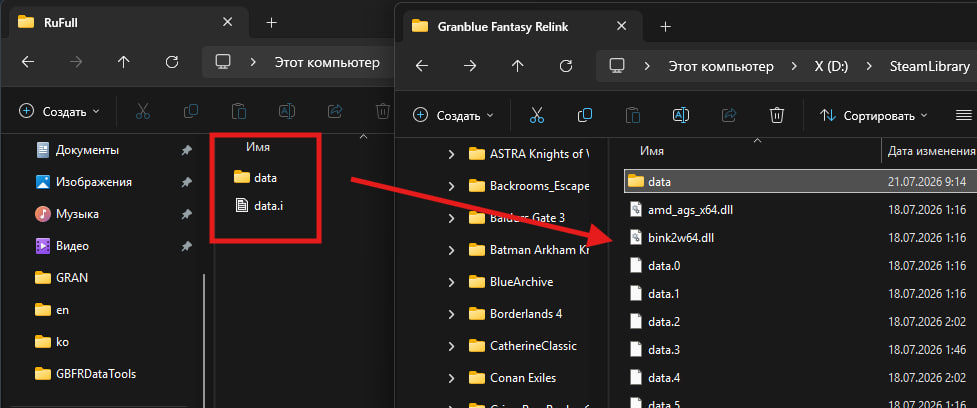This screenshot has height=408, width=977.
Task: Click Этот компьютер breadcrumb in RuFull window
Action: pyautogui.click(x=327, y=62)
